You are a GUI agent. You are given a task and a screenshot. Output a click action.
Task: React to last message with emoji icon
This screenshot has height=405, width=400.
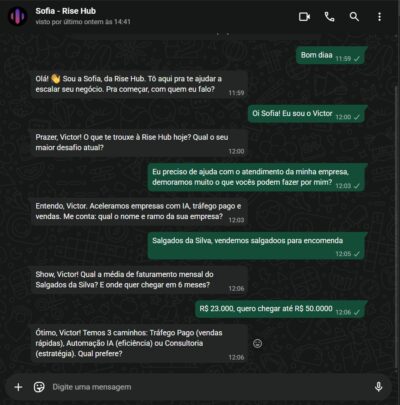(x=257, y=343)
